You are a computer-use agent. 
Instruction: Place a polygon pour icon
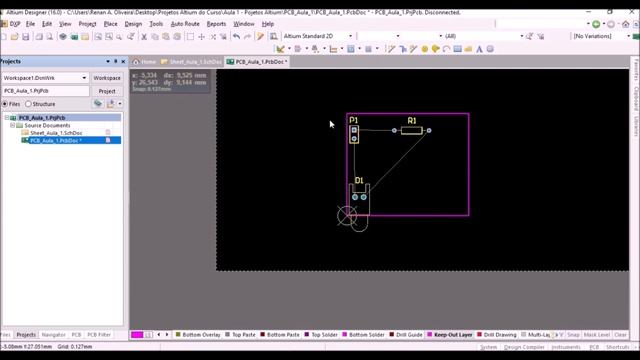coord(468,49)
